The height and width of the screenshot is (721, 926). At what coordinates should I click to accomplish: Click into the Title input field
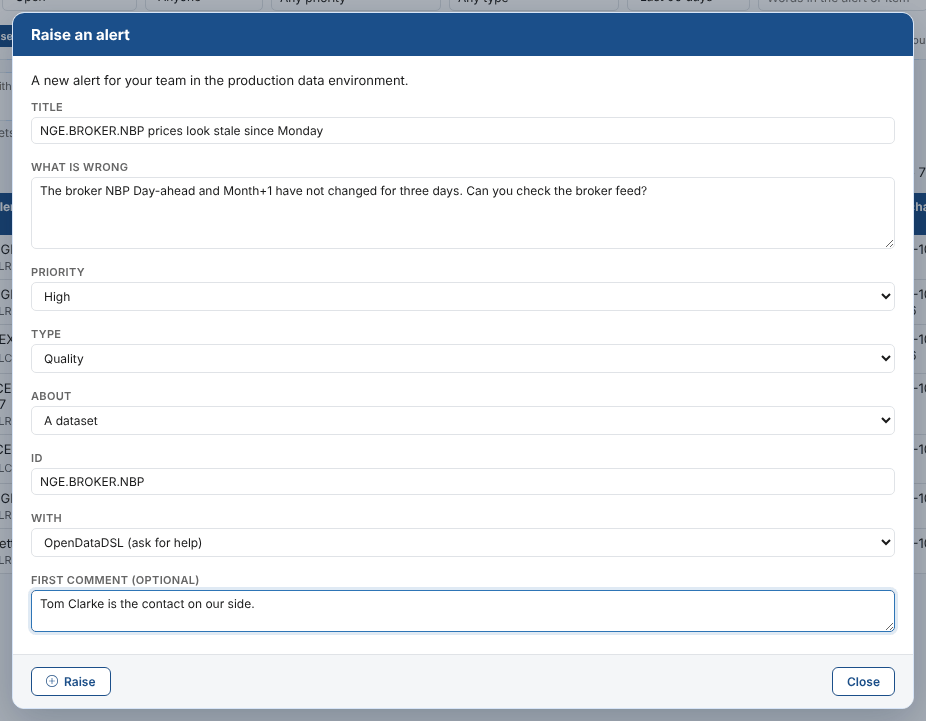[x=462, y=131]
